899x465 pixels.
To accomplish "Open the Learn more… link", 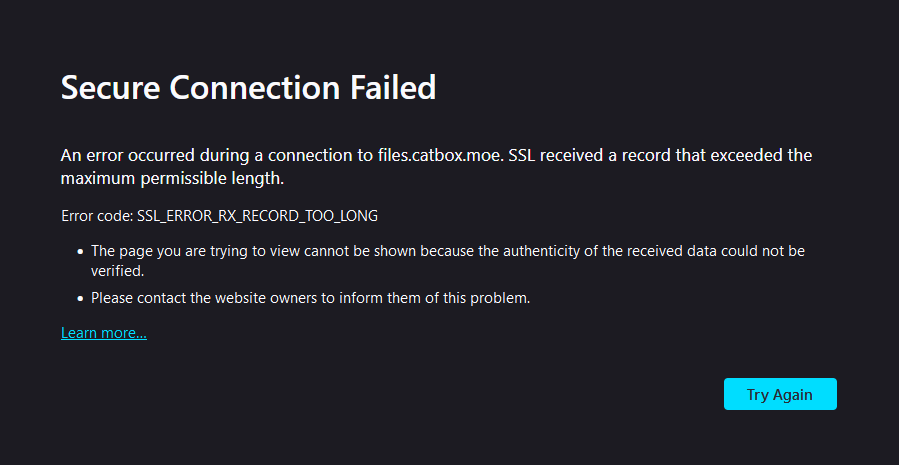I will [104, 333].
